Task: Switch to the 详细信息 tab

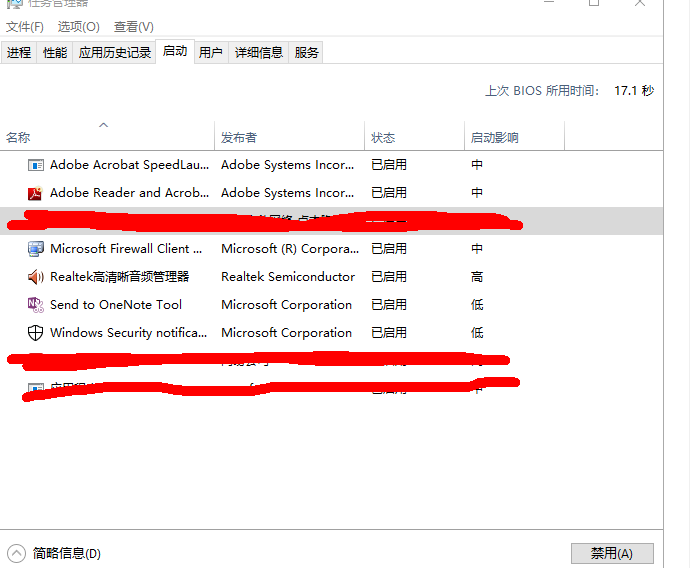Action: 258,53
